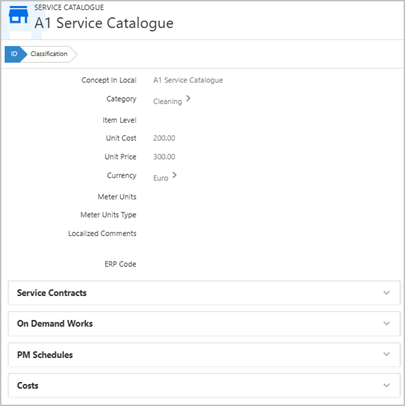Image resolution: width=405 pixels, height=406 pixels.
Task: Click the Euro currency link
Action: (x=161, y=178)
